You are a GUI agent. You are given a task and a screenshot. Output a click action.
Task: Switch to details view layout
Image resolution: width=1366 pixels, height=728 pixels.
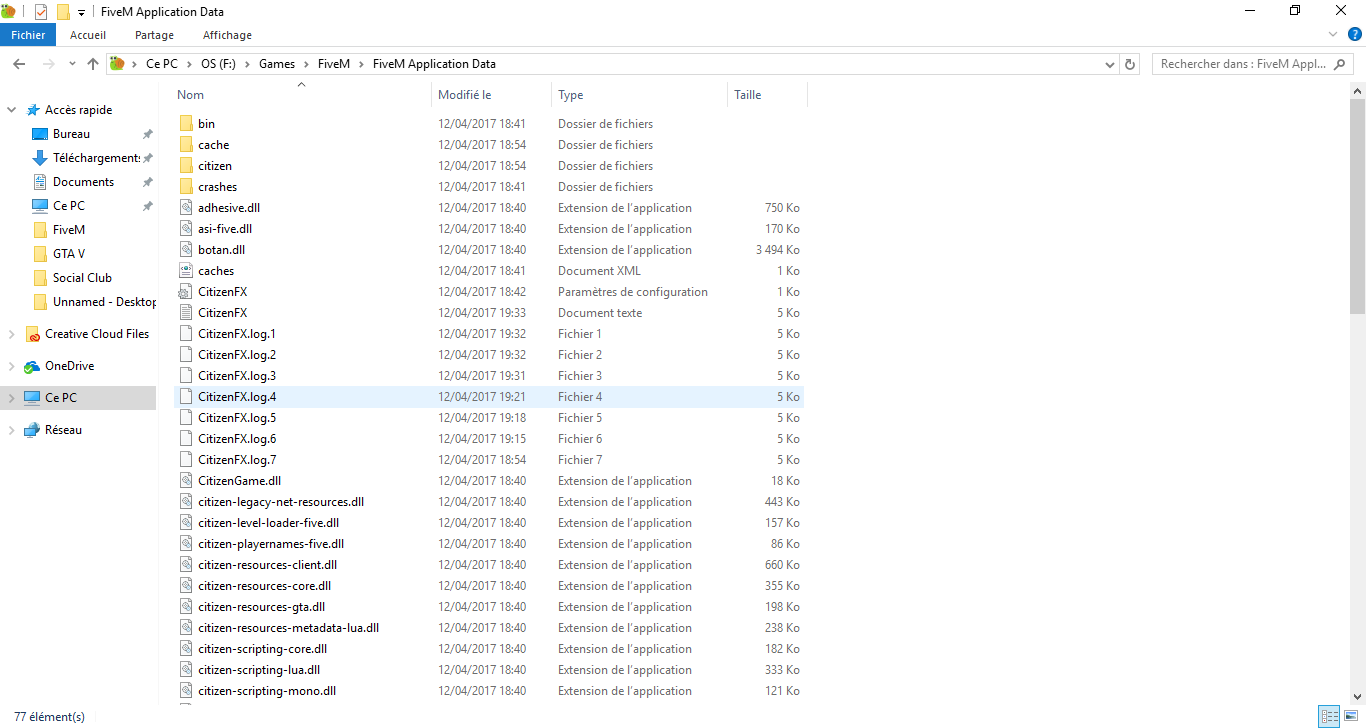point(1329,716)
